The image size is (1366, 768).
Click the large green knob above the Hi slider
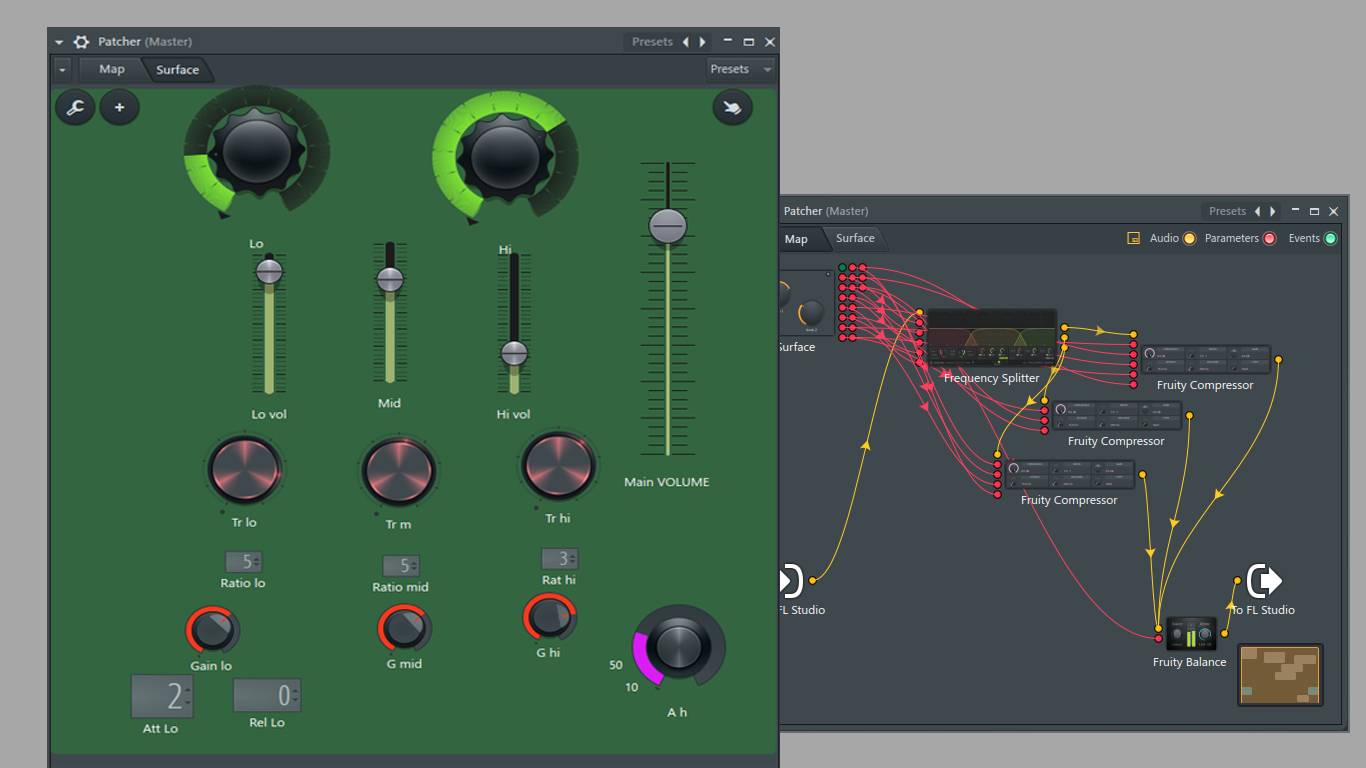(x=505, y=156)
